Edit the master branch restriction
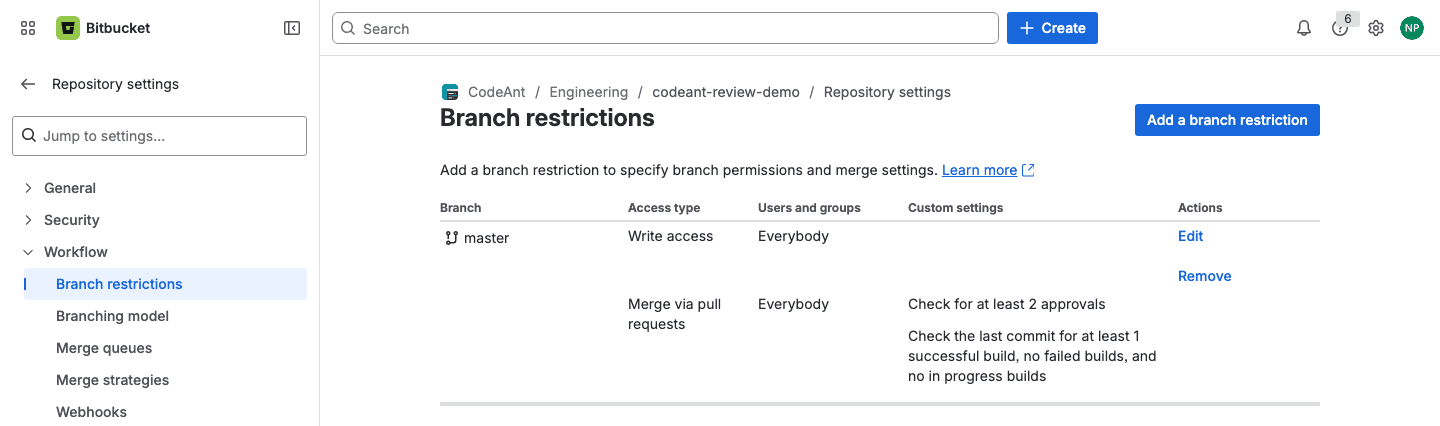 click(1190, 236)
